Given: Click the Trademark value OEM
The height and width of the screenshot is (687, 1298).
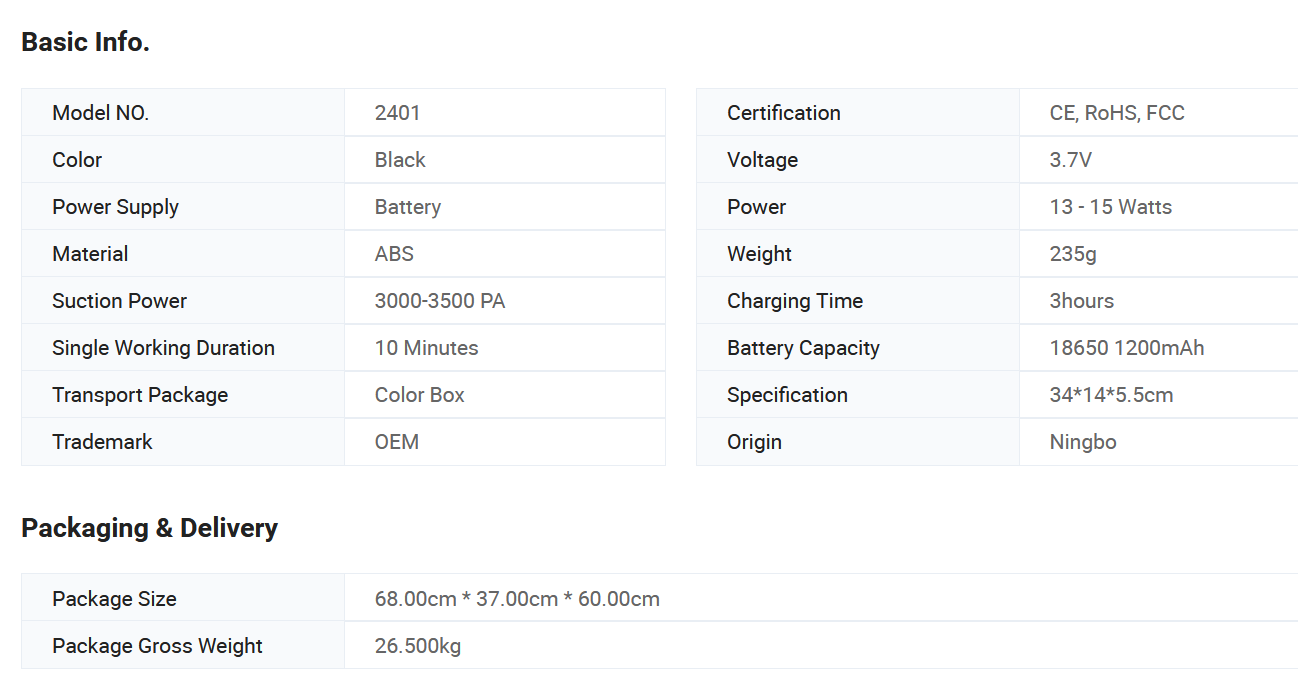Looking at the screenshot, I should point(397,442).
